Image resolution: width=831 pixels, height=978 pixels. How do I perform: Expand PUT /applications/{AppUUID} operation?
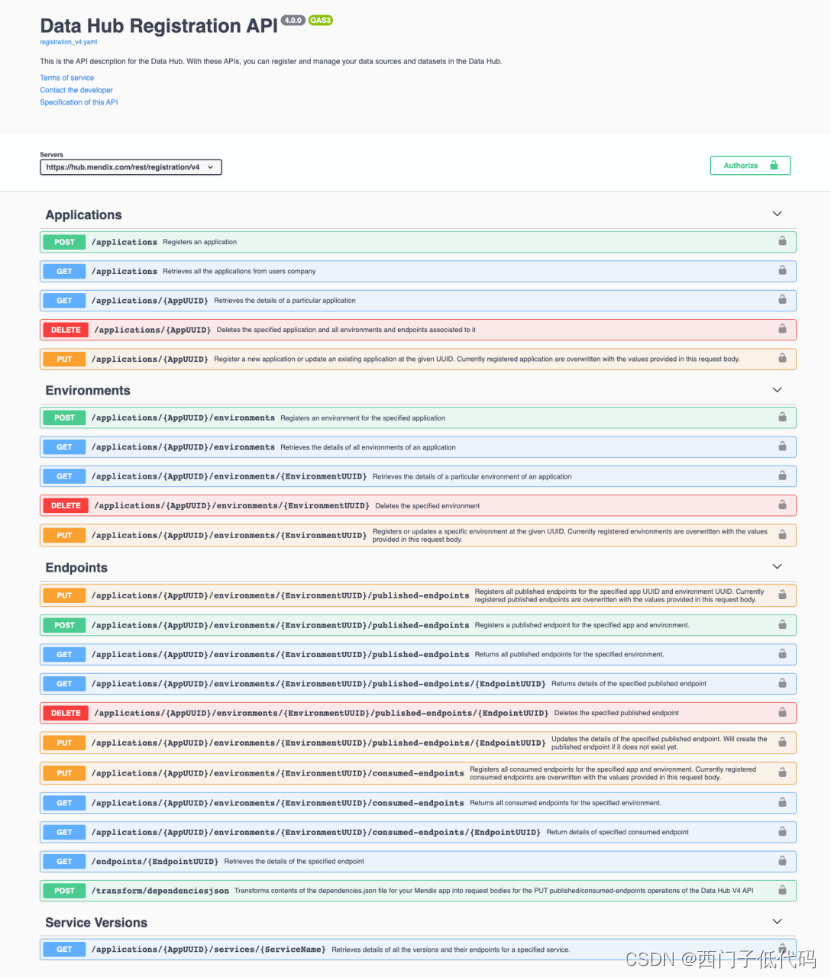[418, 359]
